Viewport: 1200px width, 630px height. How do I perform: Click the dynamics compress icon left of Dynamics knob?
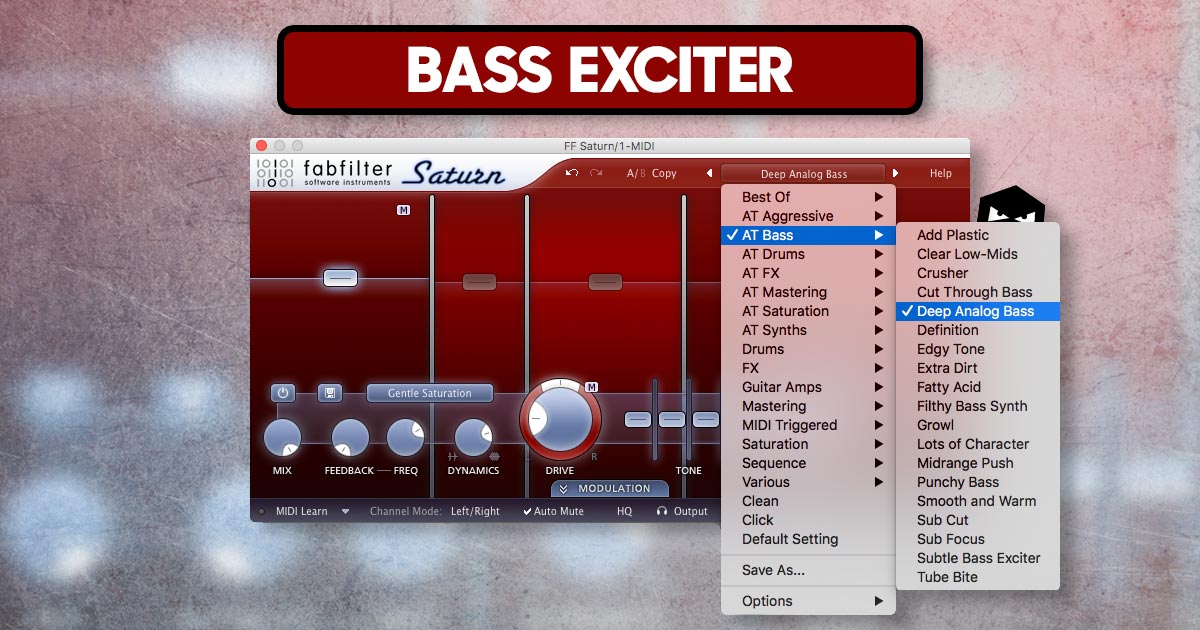click(x=451, y=455)
